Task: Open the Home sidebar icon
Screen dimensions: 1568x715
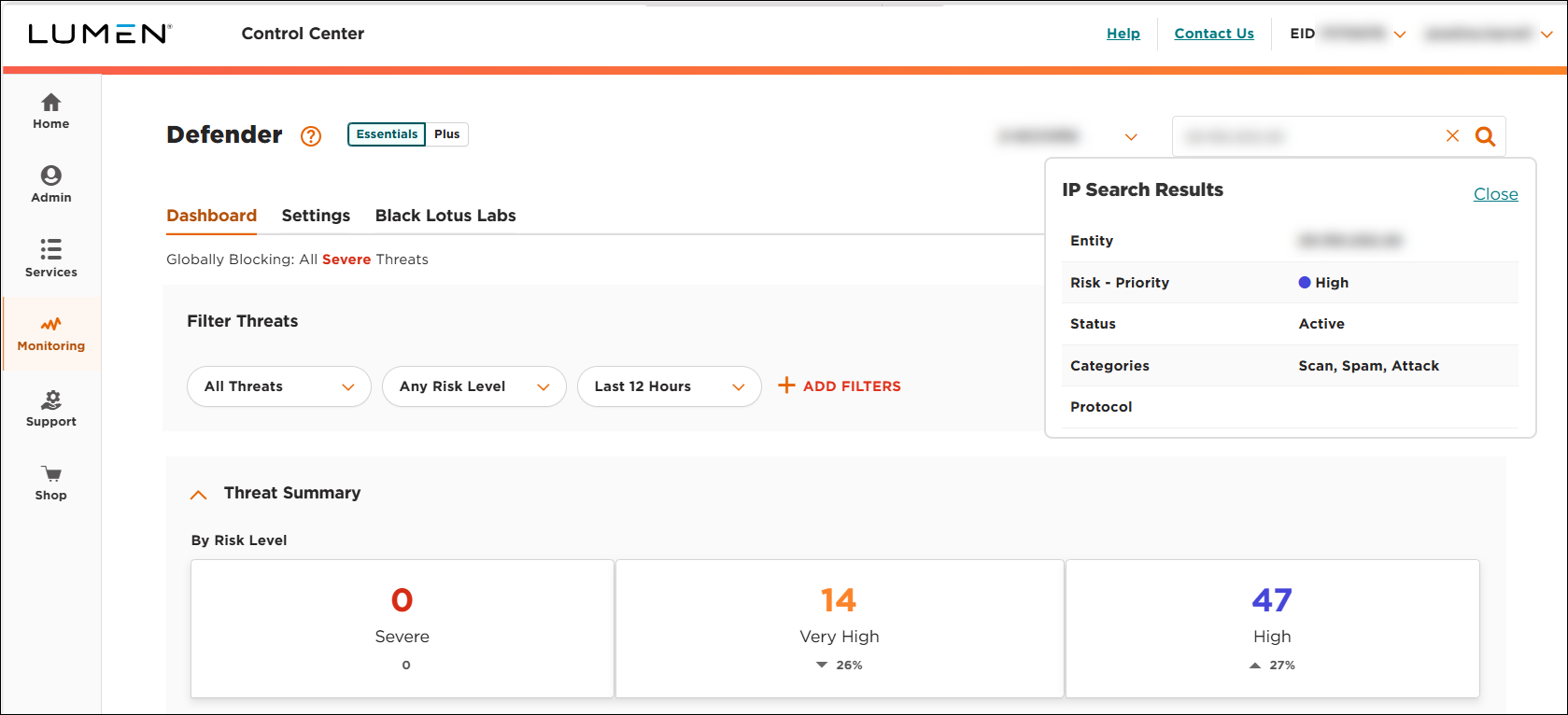Action: click(x=51, y=102)
